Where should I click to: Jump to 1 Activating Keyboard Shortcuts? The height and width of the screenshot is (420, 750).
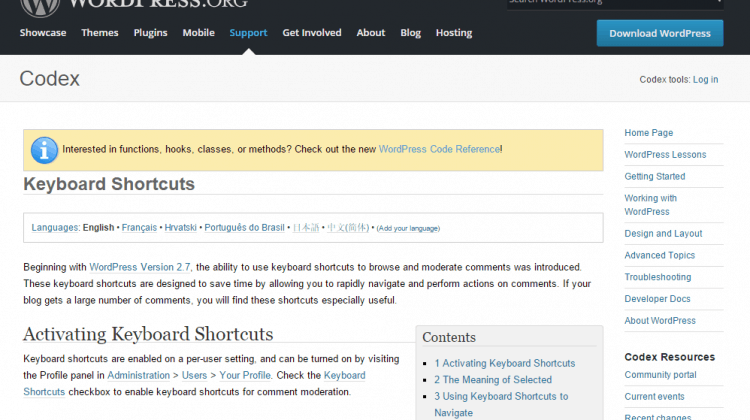(505, 363)
